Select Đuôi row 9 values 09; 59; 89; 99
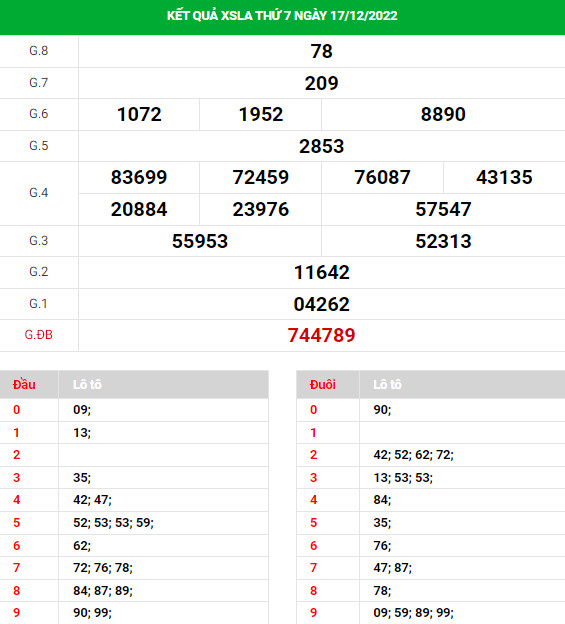Image resolution: width=565 pixels, height=624 pixels. pos(413,613)
